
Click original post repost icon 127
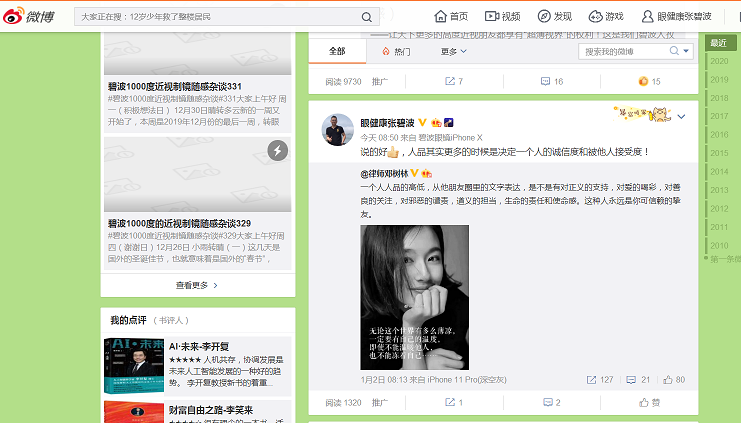(600, 380)
